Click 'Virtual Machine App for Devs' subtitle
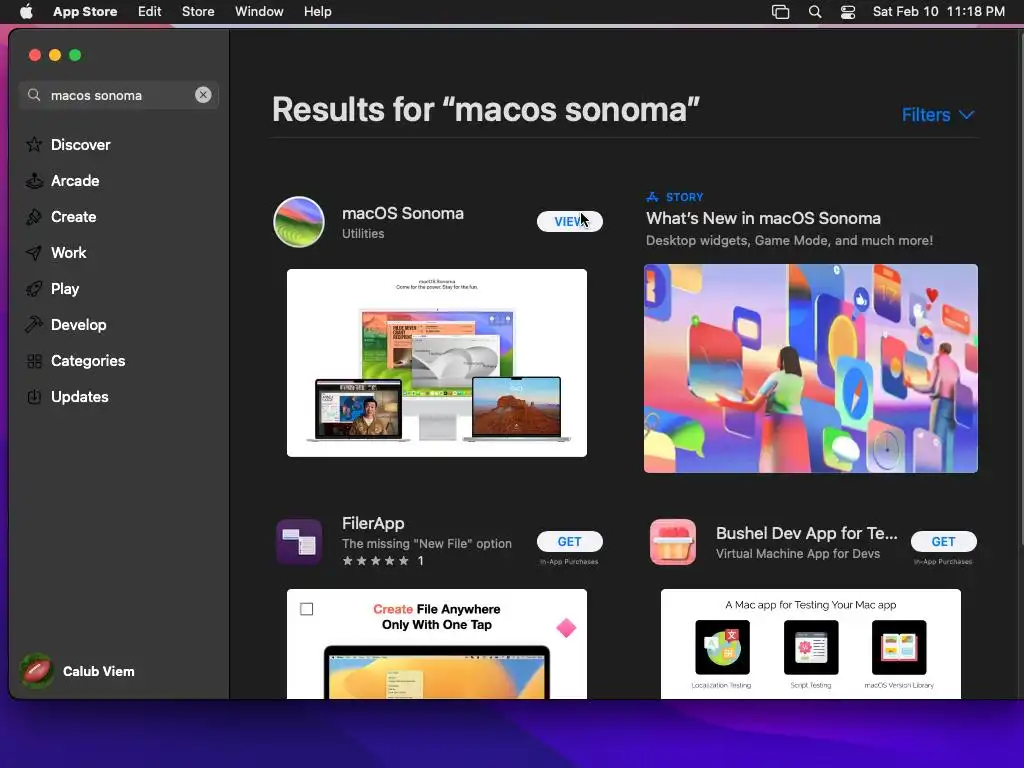Screen dimensions: 1024x768 click(x=797, y=554)
